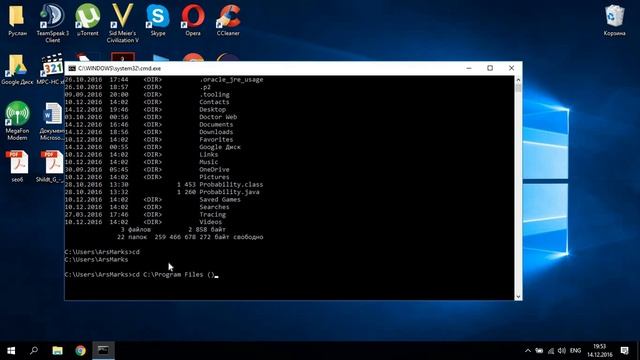
Task: Select the Shildt_G PDF file
Action: tap(51, 166)
